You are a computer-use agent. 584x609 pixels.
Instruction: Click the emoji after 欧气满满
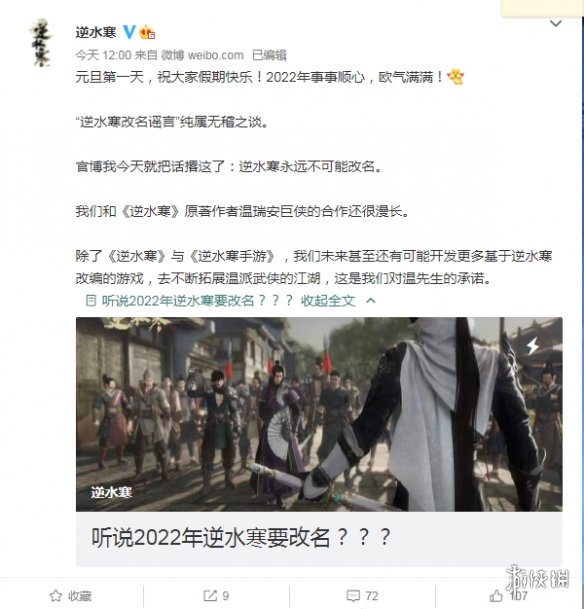455,77
